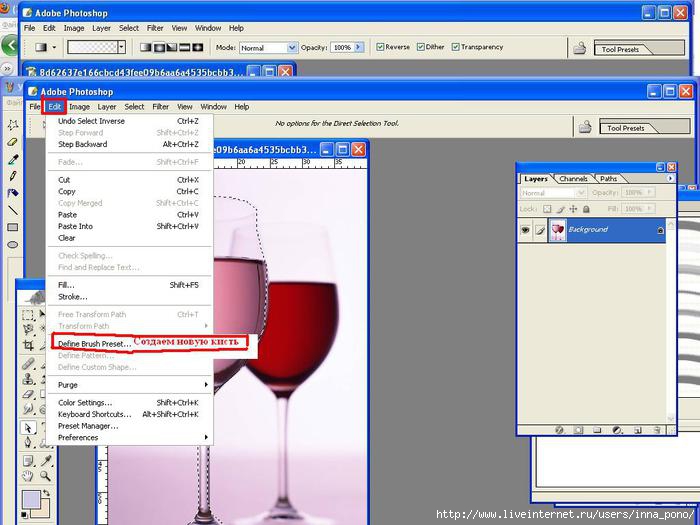The image size is (700, 525).
Task: Create a new layer icon
Action: point(638,430)
